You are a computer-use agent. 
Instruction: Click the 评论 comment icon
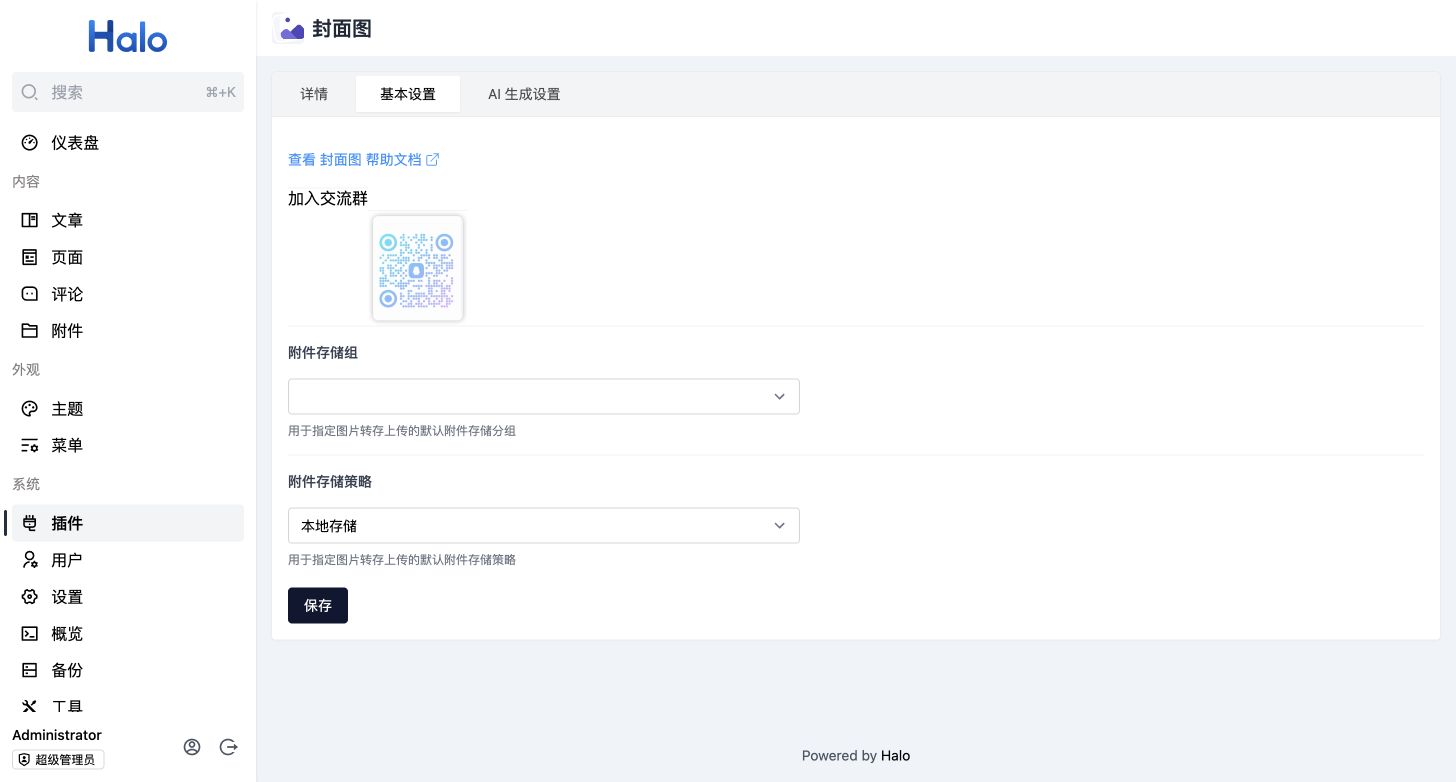point(30,294)
